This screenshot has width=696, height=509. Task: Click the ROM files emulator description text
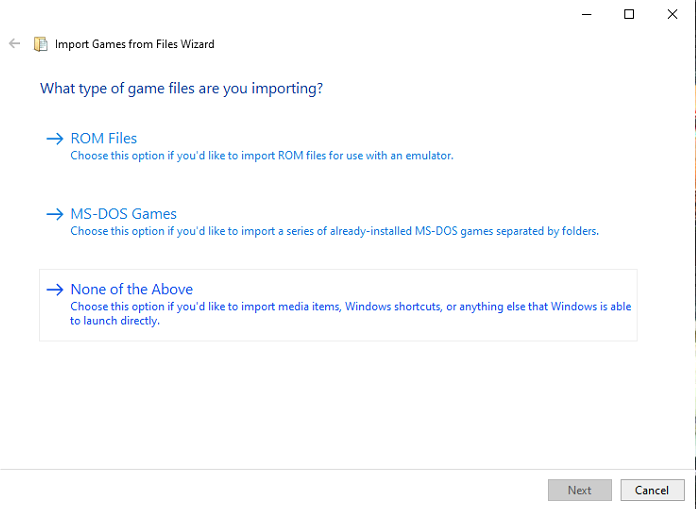point(262,156)
